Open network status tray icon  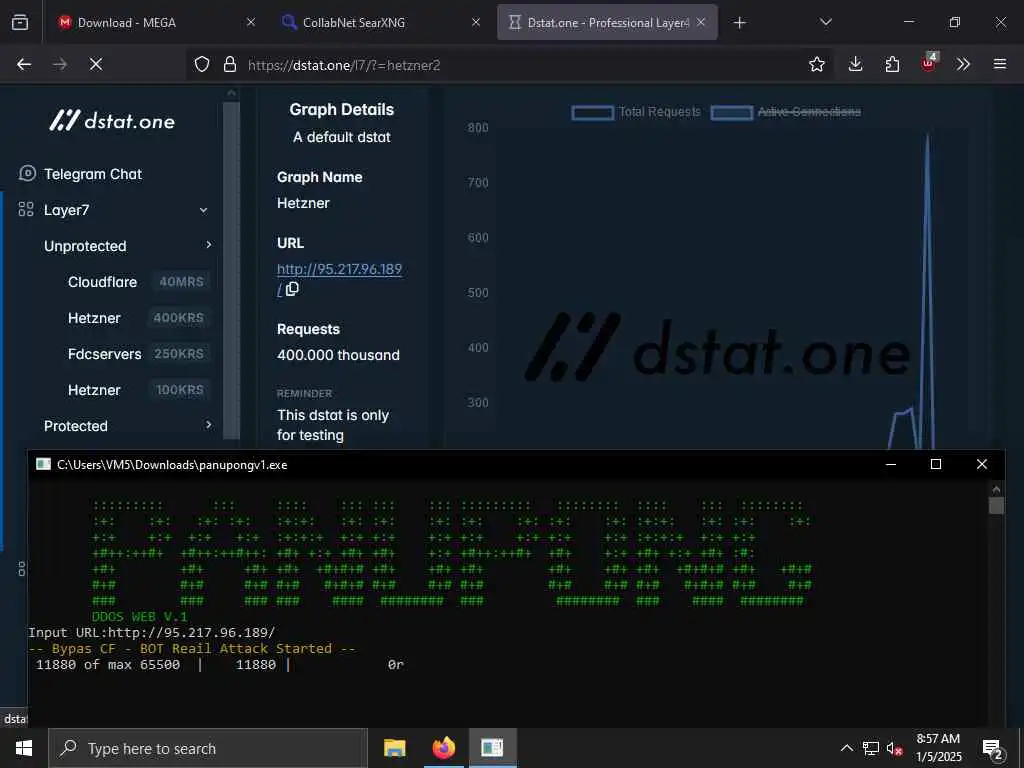[x=871, y=748]
